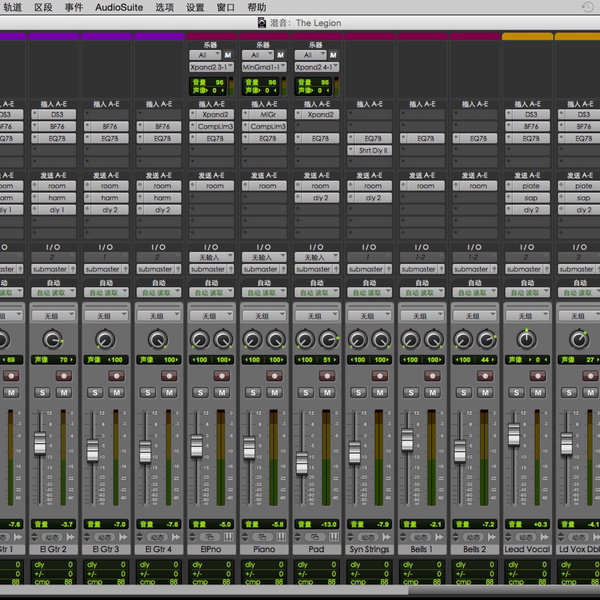Solo the El Gtr 2 track

pyautogui.click(x=43, y=392)
